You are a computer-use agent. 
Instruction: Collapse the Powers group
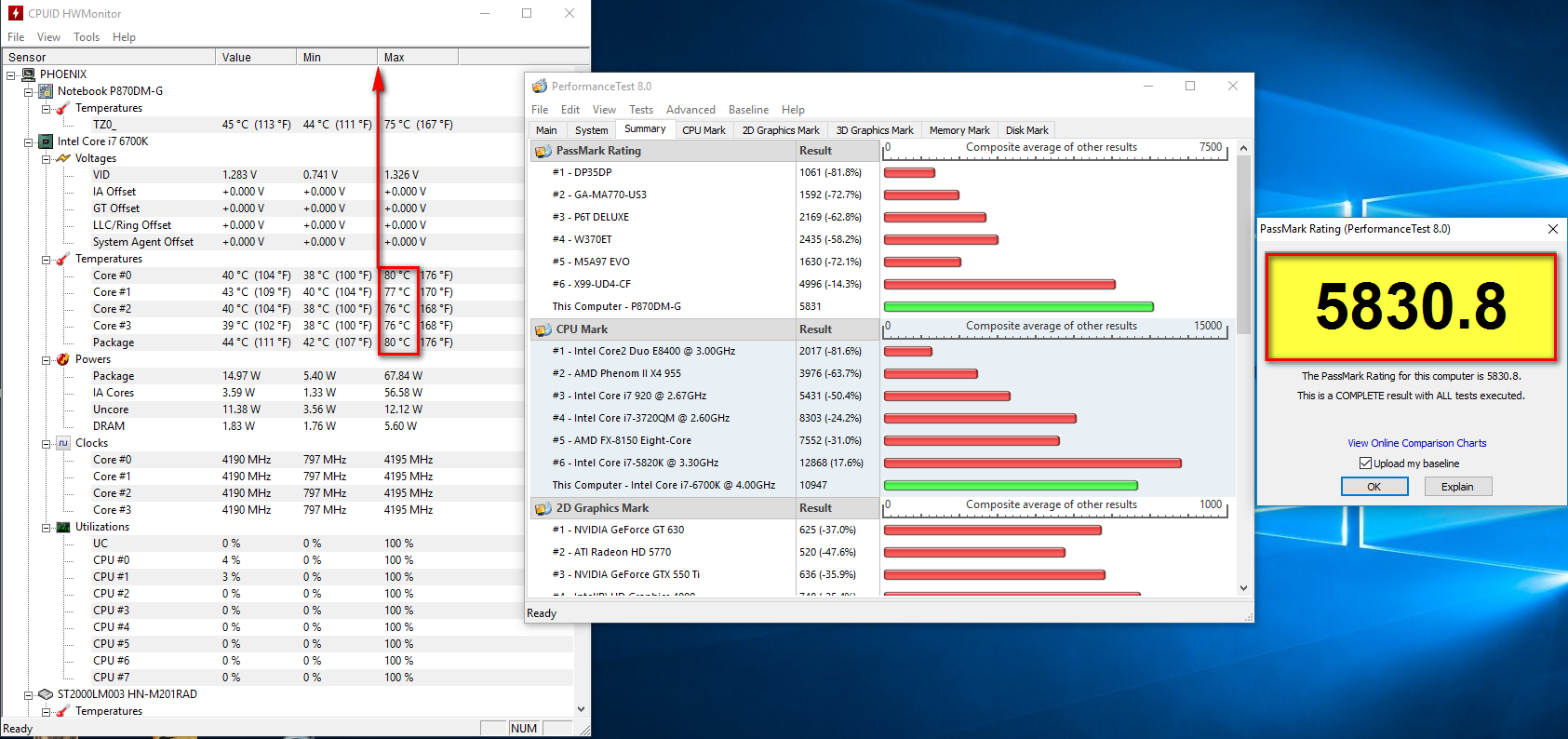pyautogui.click(x=47, y=360)
